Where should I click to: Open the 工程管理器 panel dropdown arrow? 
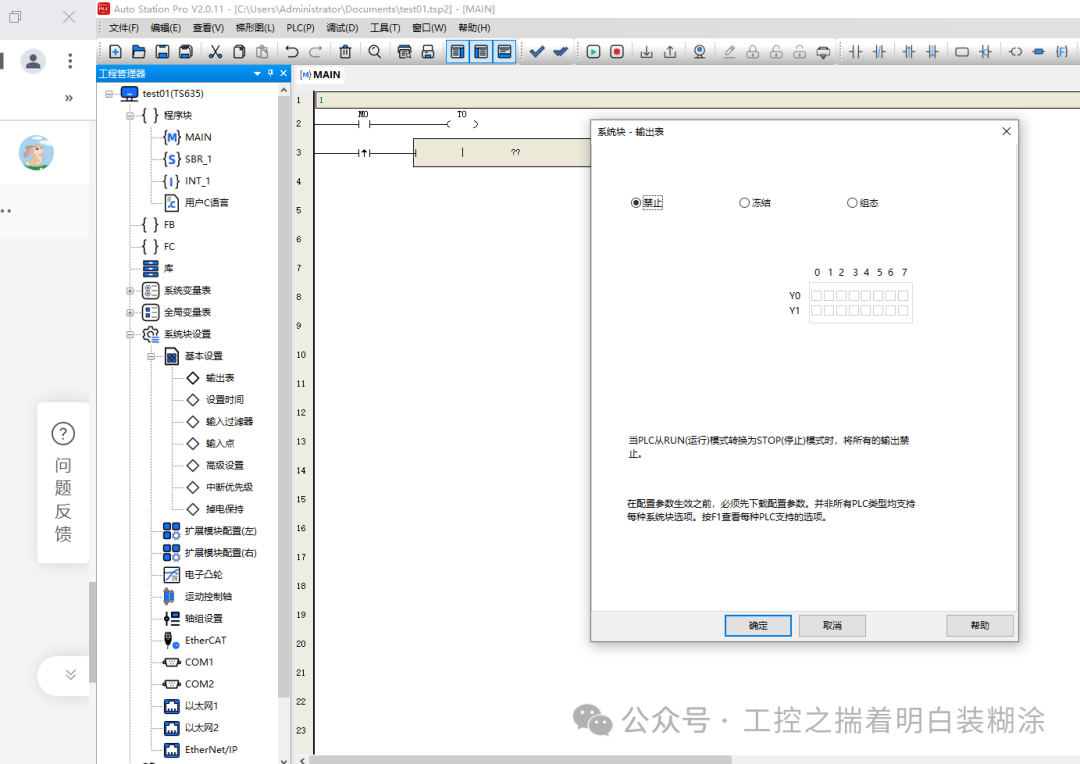click(257, 73)
